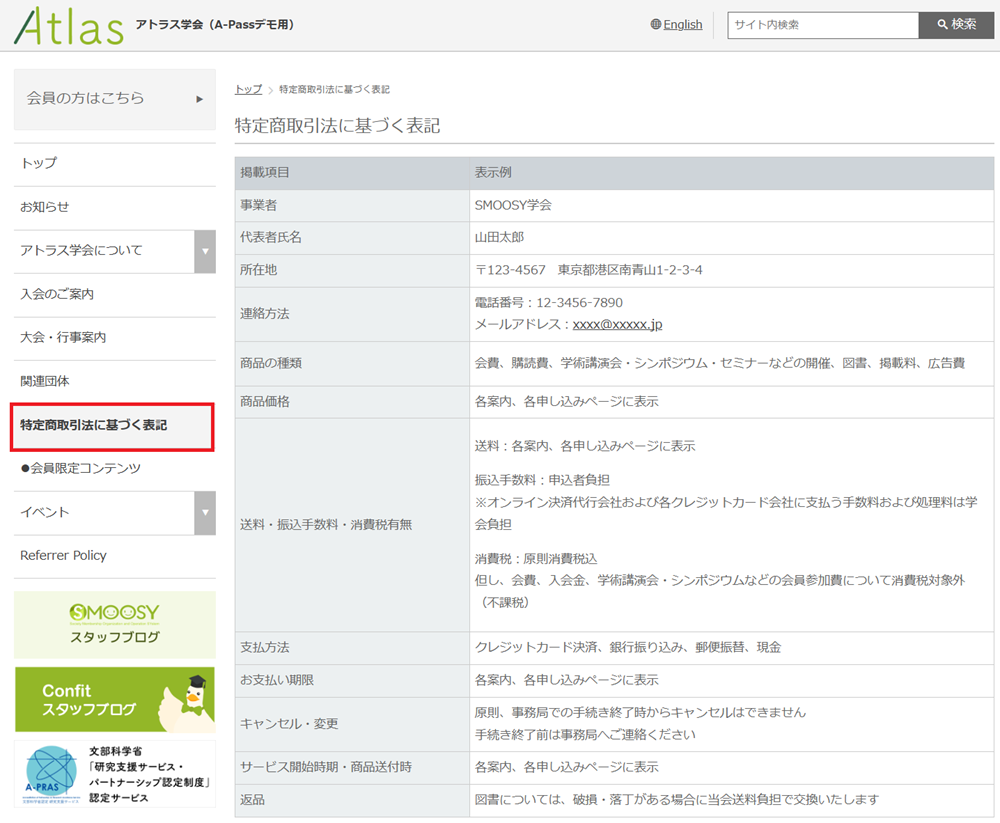This screenshot has height=823, width=1000.
Task: Open the SMOOSY staff blog banner
Action: 115,625
